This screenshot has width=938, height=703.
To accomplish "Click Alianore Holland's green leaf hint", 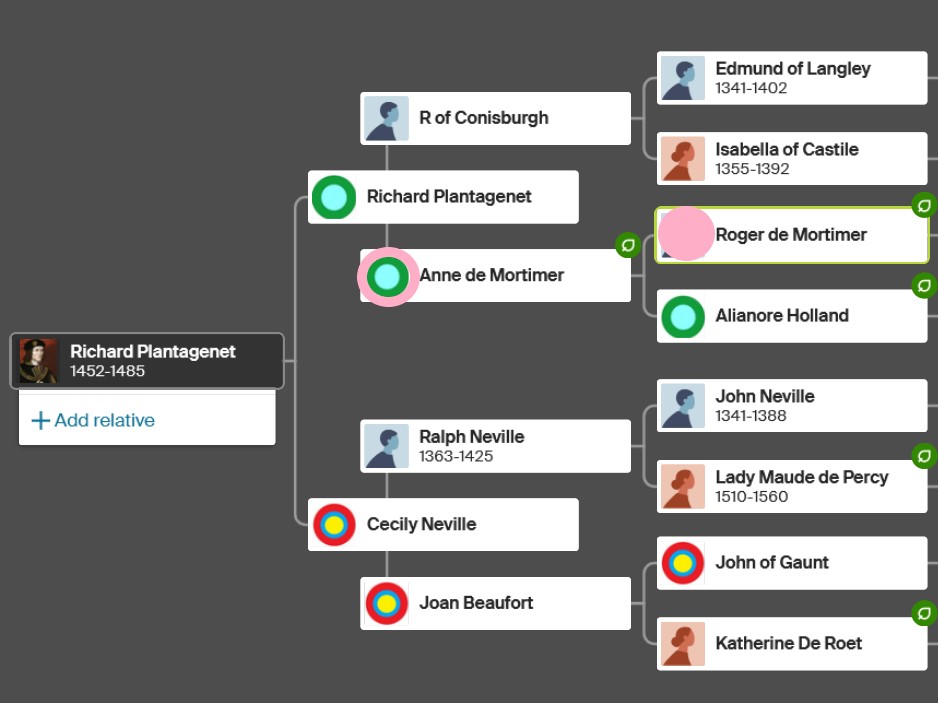I will click(x=923, y=286).
